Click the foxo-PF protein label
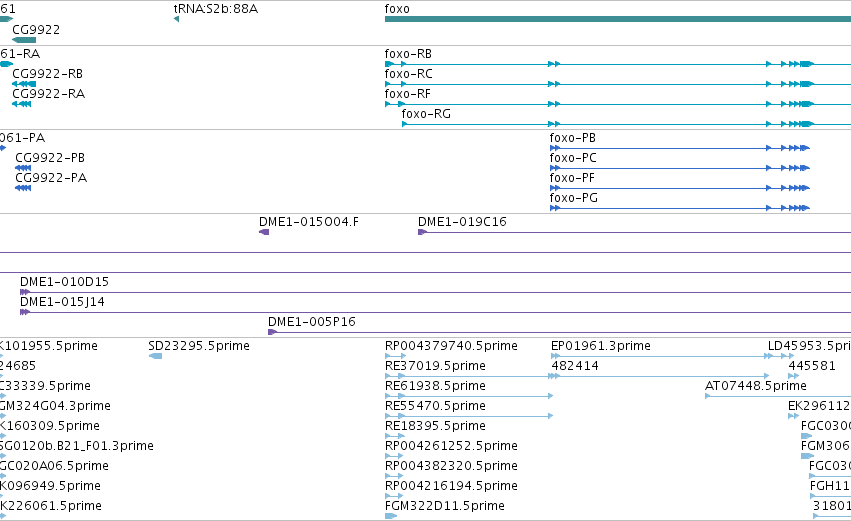 [572, 178]
